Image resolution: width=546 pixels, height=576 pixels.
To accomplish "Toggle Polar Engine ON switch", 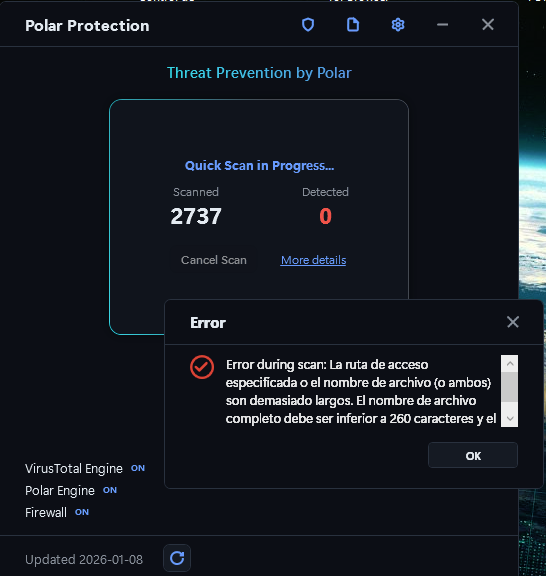I will (x=110, y=490).
